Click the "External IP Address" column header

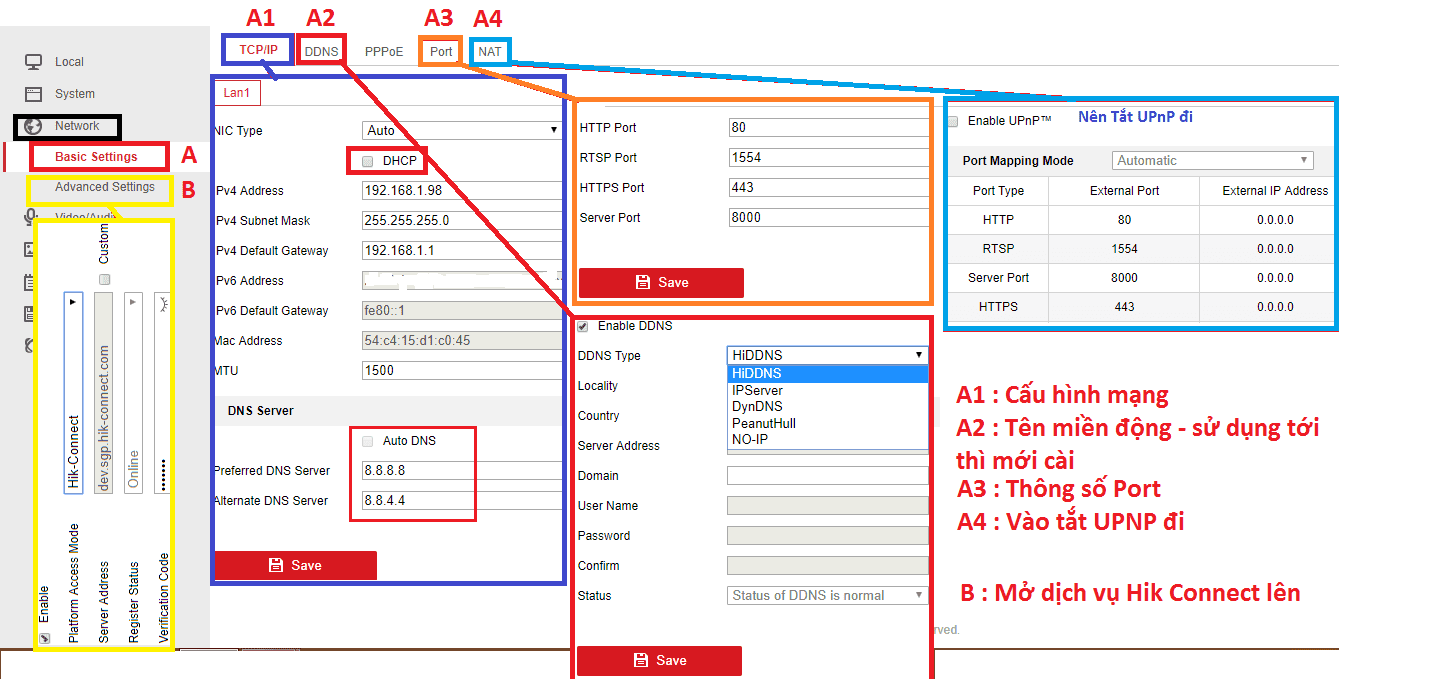pyautogui.click(x=1275, y=191)
